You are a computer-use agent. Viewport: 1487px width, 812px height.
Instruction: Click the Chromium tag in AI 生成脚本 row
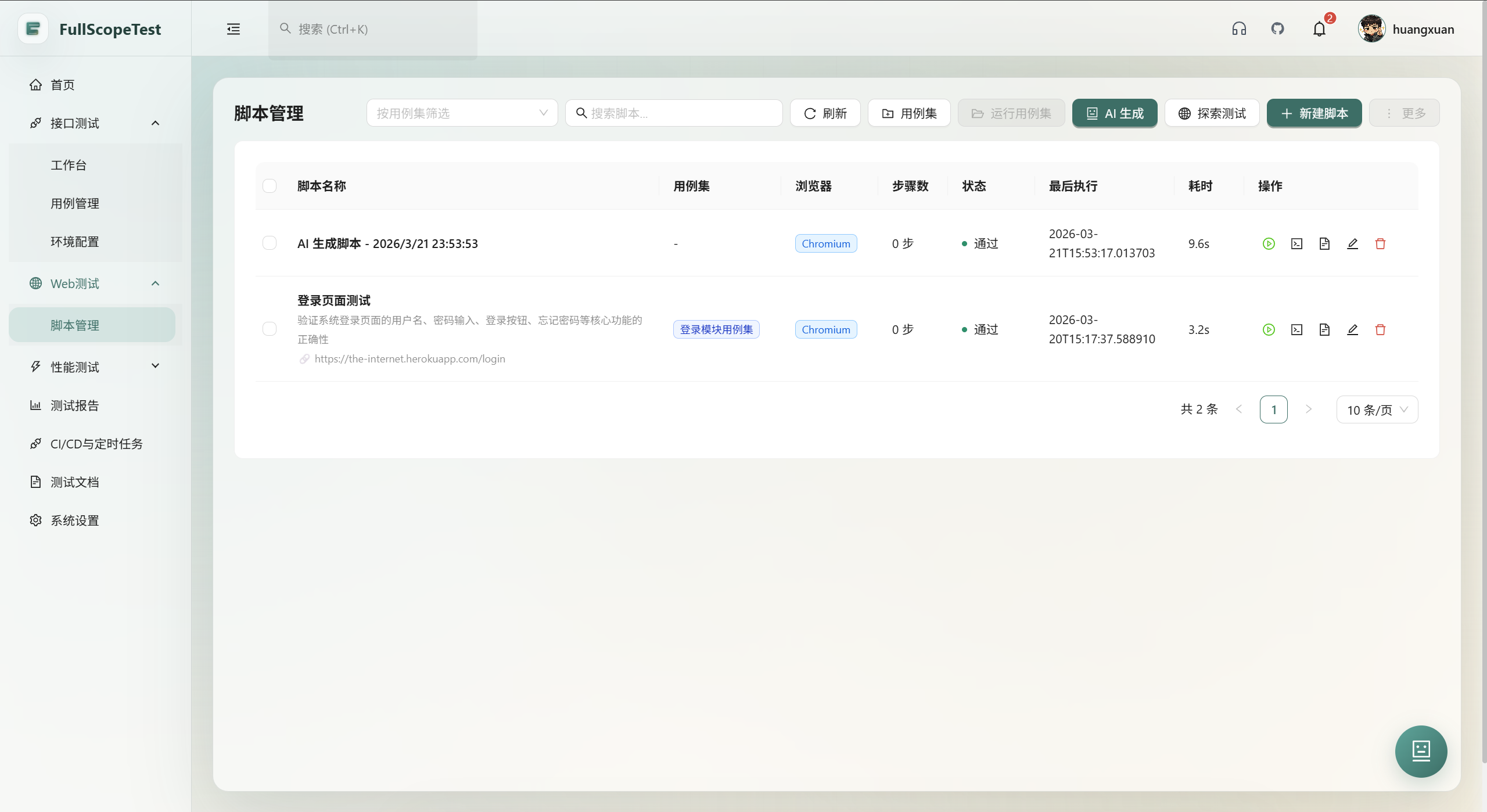826,243
